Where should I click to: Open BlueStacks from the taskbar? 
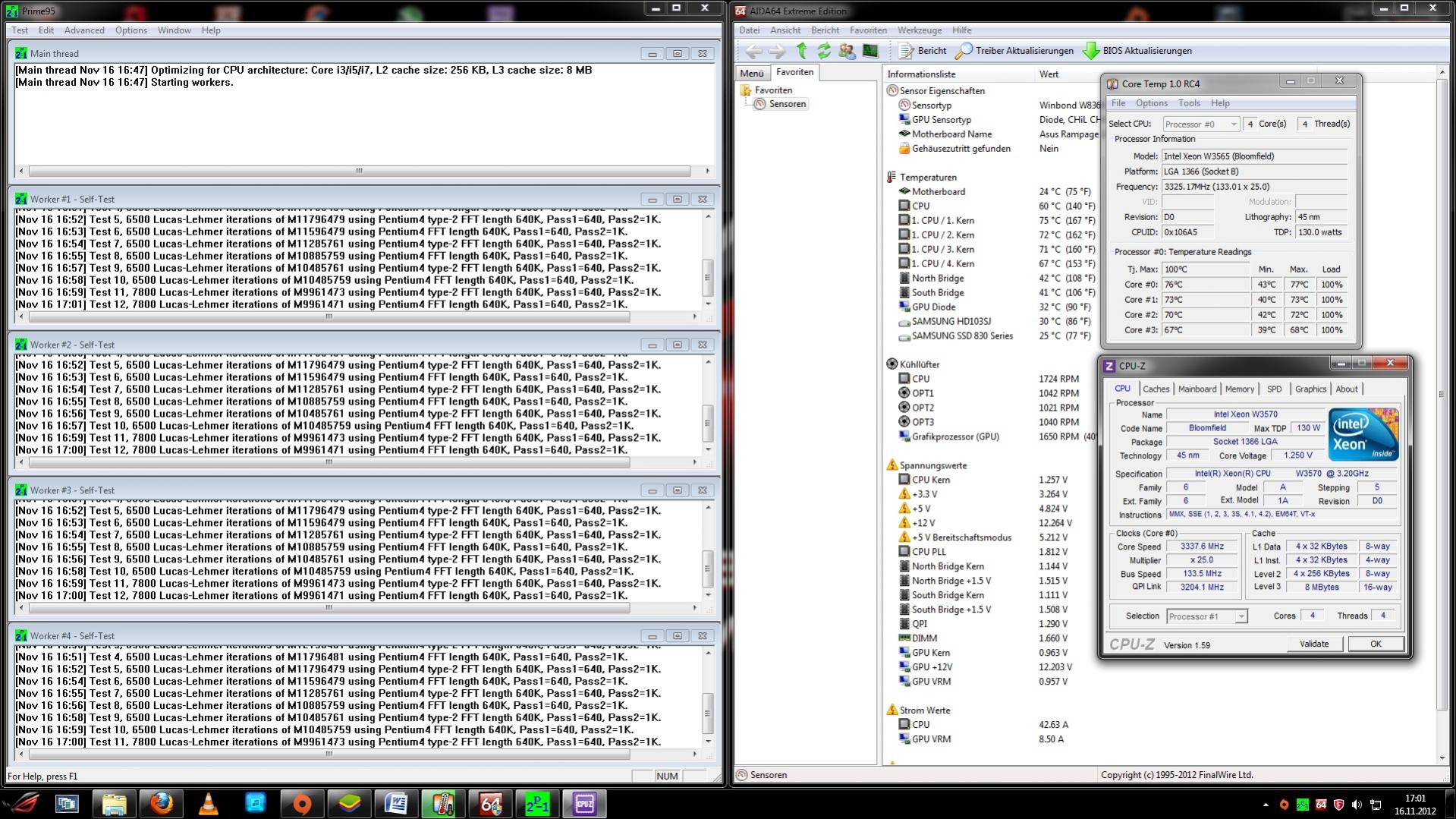point(349,803)
